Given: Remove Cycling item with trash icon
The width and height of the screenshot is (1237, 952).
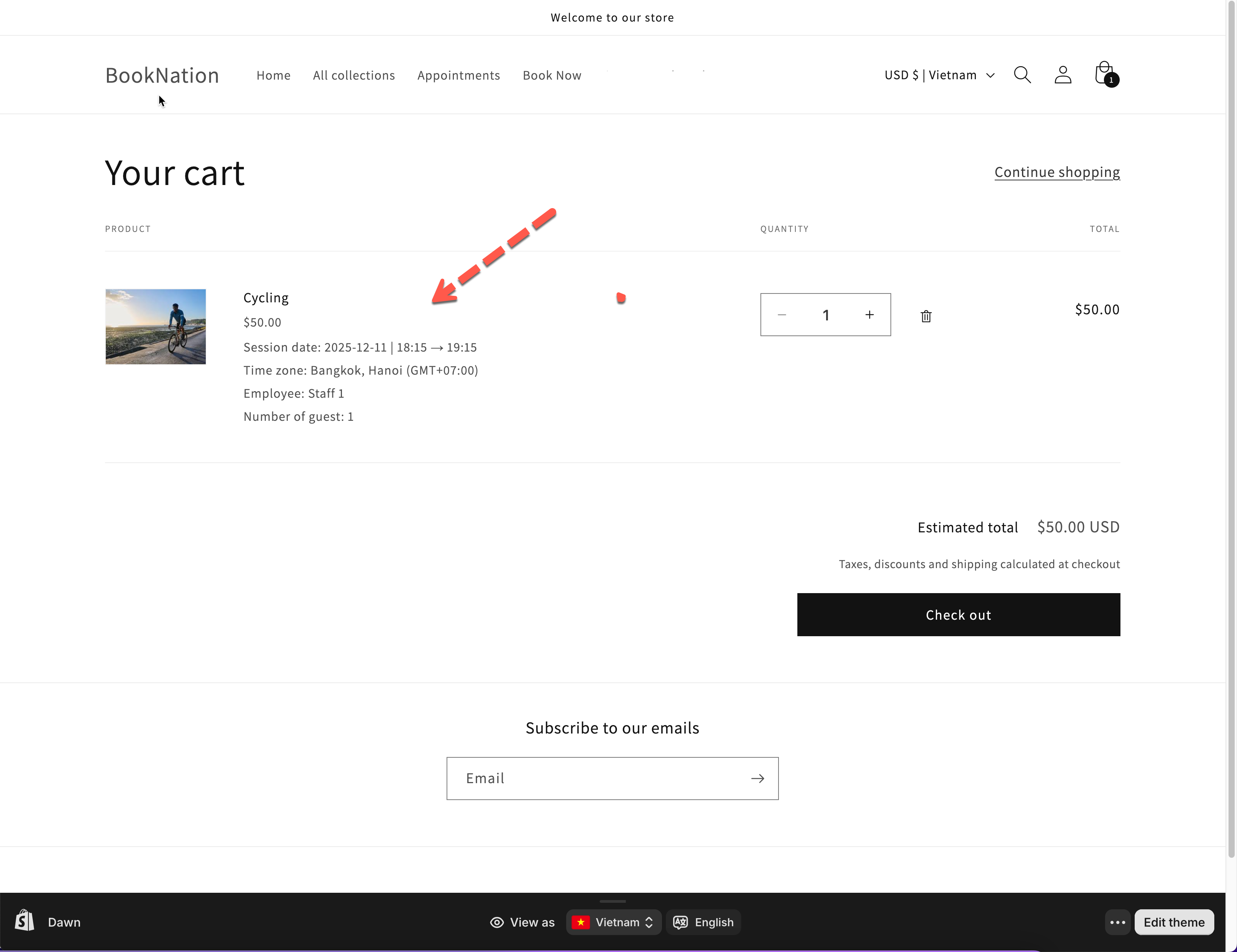Looking at the screenshot, I should (x=925, y=316).
